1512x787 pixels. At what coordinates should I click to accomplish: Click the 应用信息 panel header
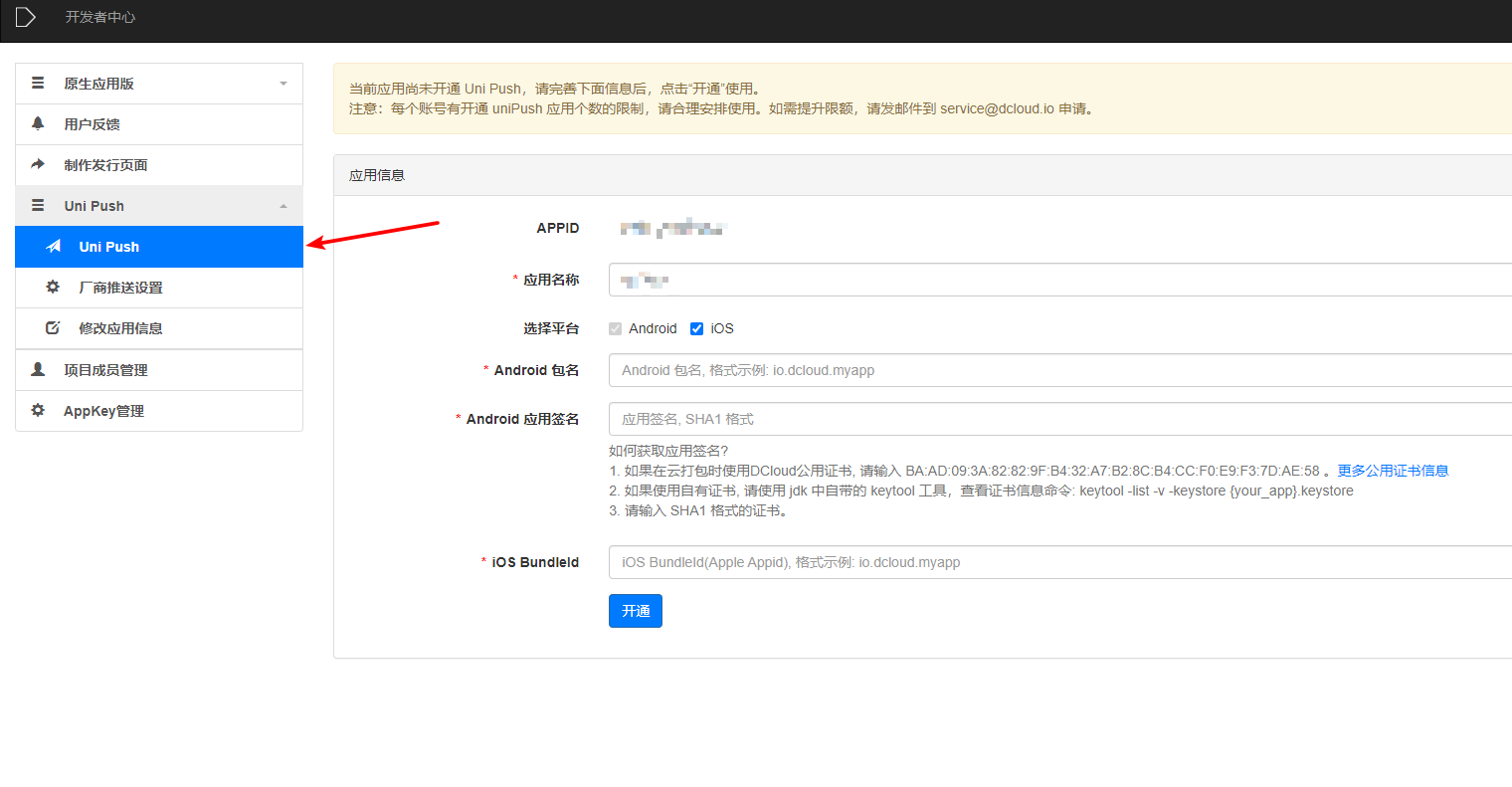[923, 175]
